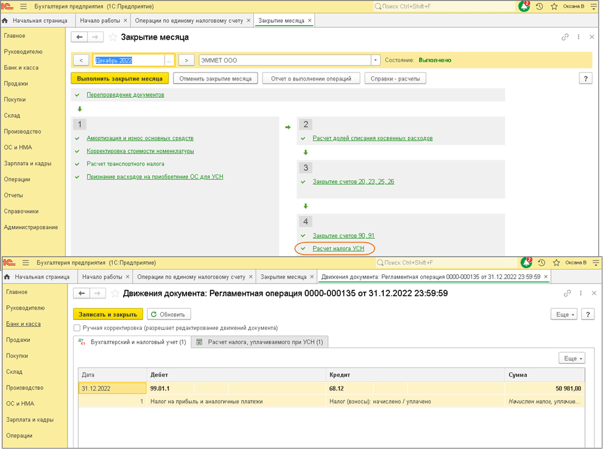
Task: Open the Расчет налога УСН link
Action: [338, 248]
